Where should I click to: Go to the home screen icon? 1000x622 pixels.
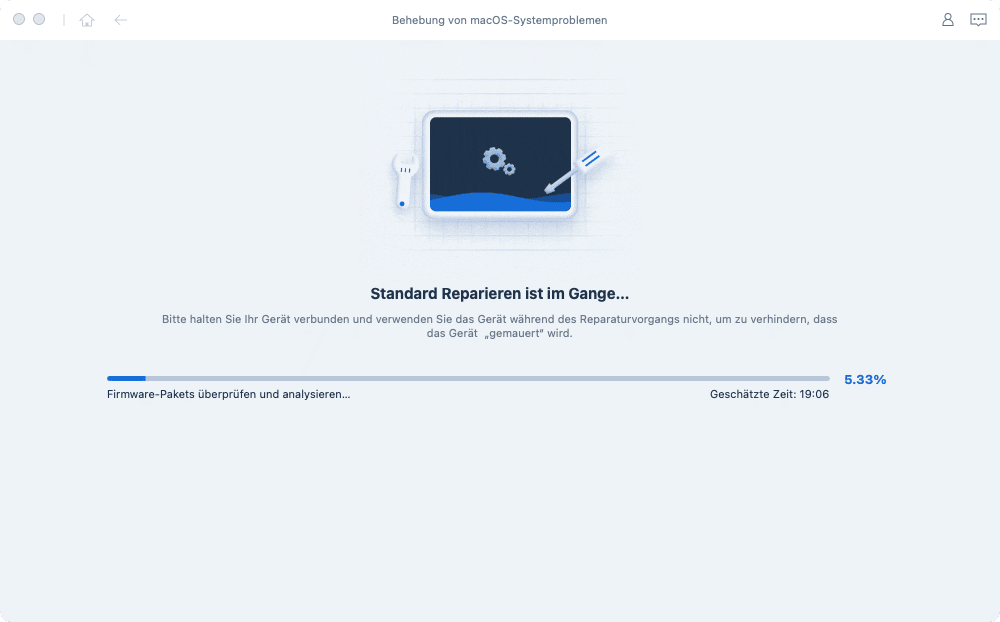pos(87,20)
